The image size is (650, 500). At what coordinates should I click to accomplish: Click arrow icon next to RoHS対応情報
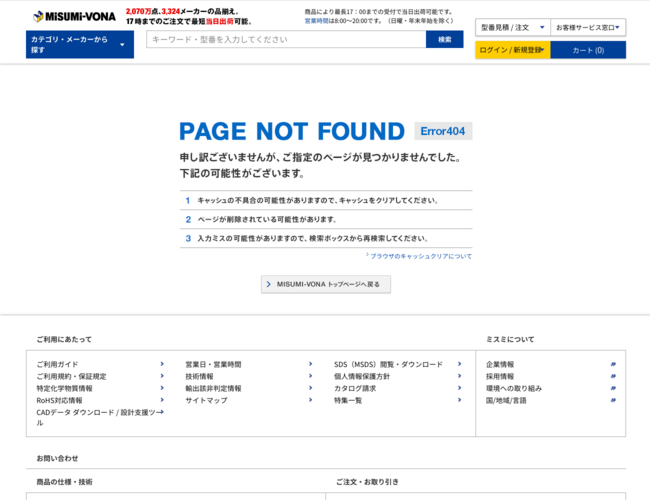(x=162, y=400)
